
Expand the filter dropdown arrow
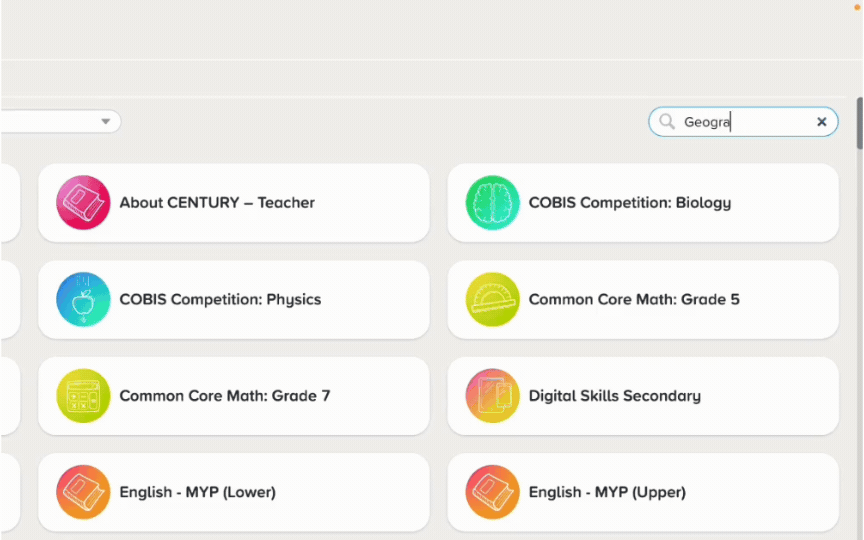point(106,121)
